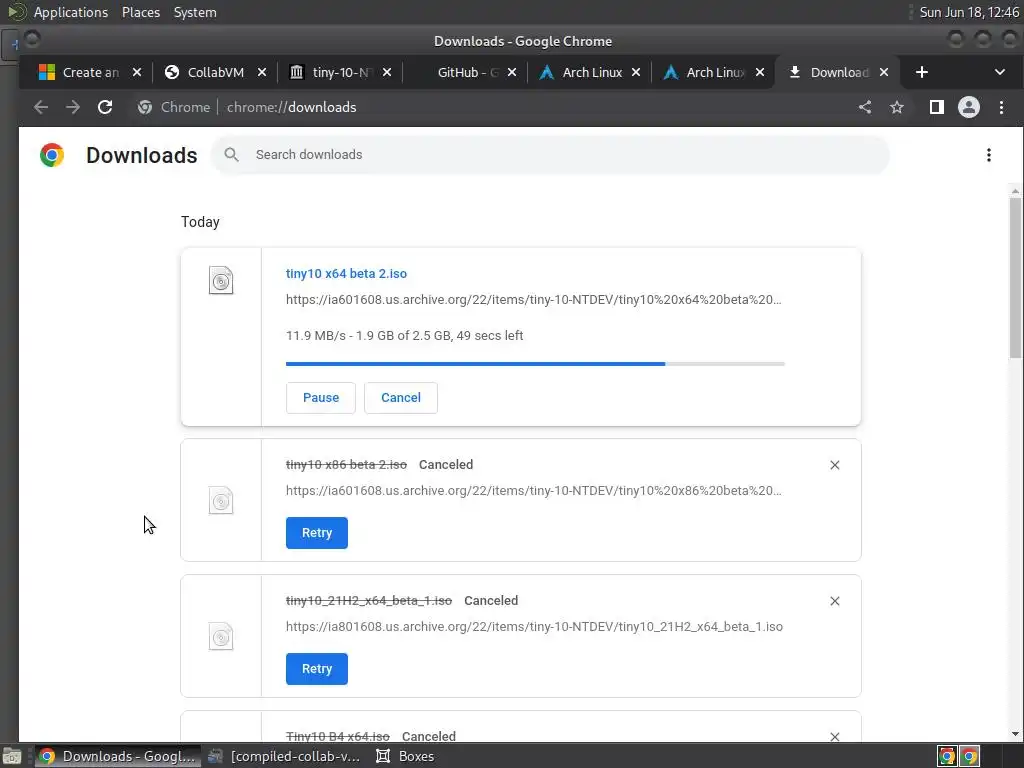Click the Today date heading

[x=200, y=222]
